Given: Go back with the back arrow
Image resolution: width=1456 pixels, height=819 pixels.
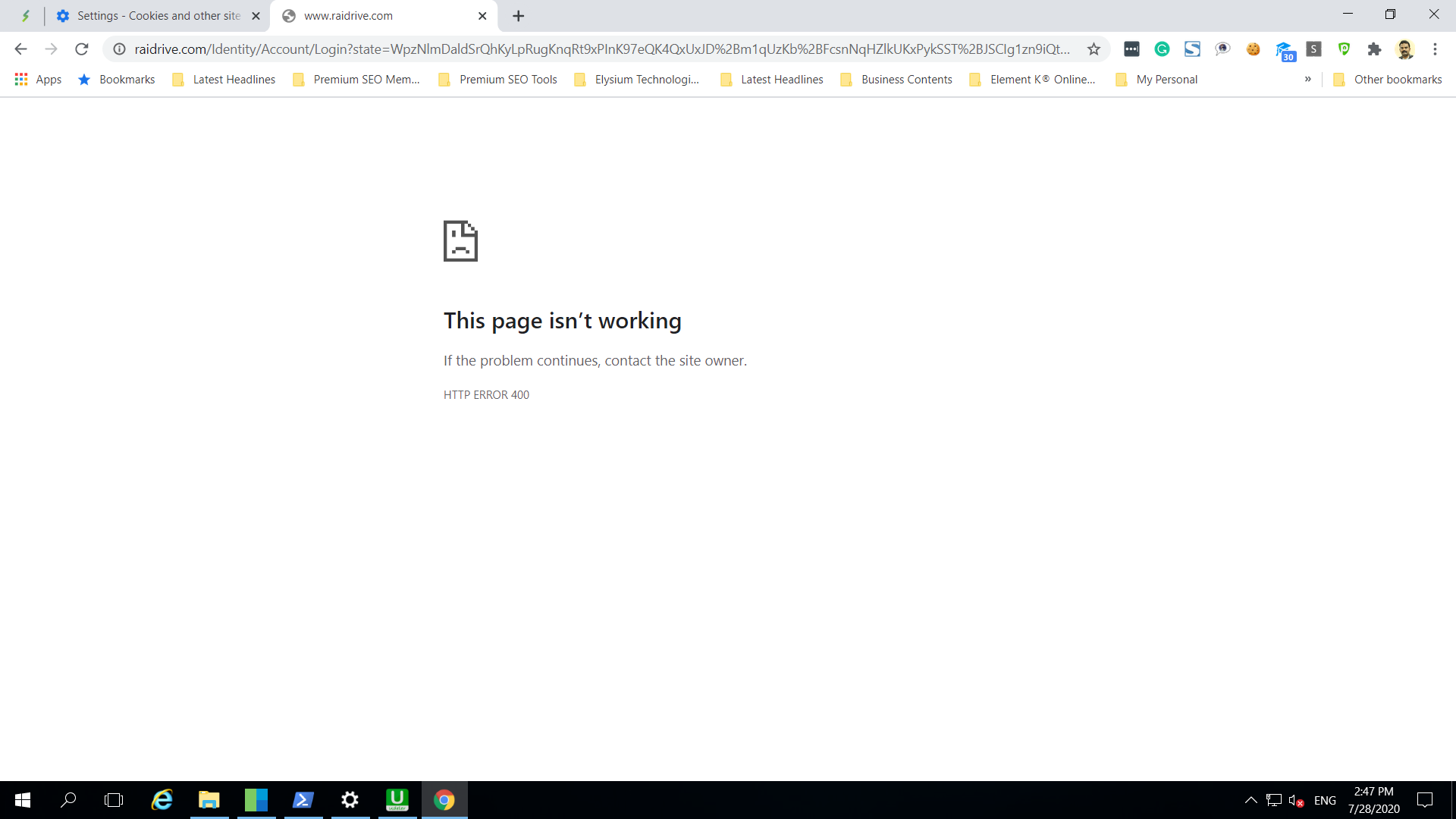Looking at the screenshot, I should pyautogui.click(x=20, y=49).
